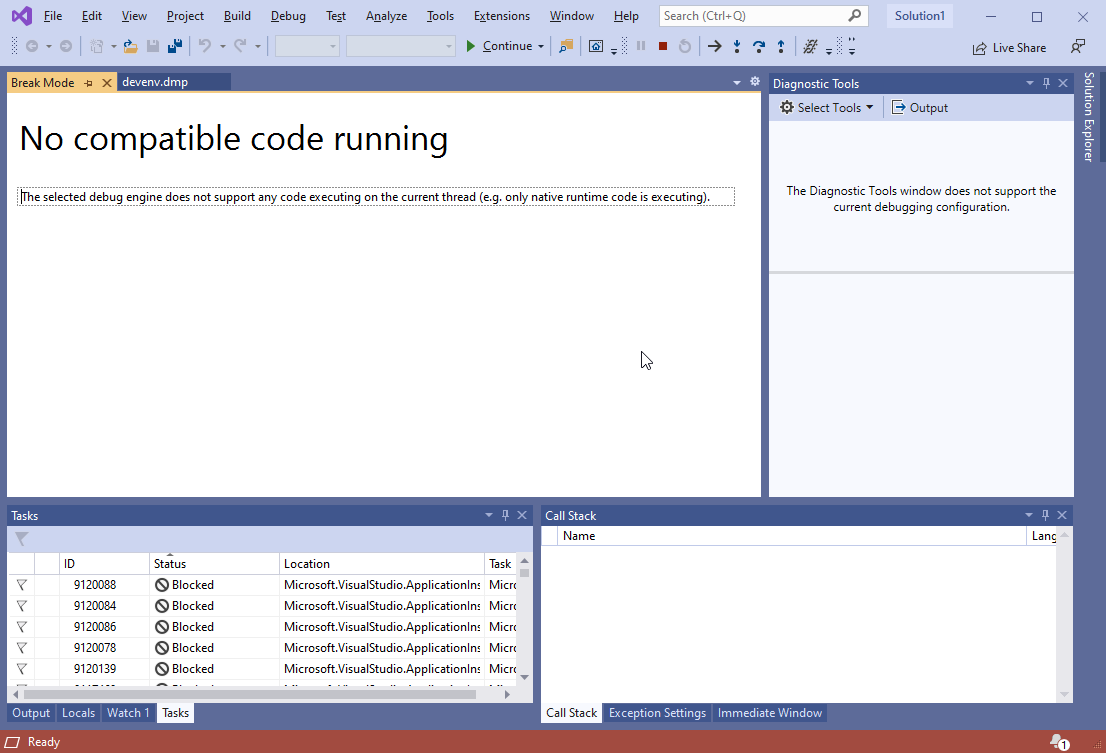Click the single-disk Save icon
This screenshot has width=1106, height=753.
(152, 47)
